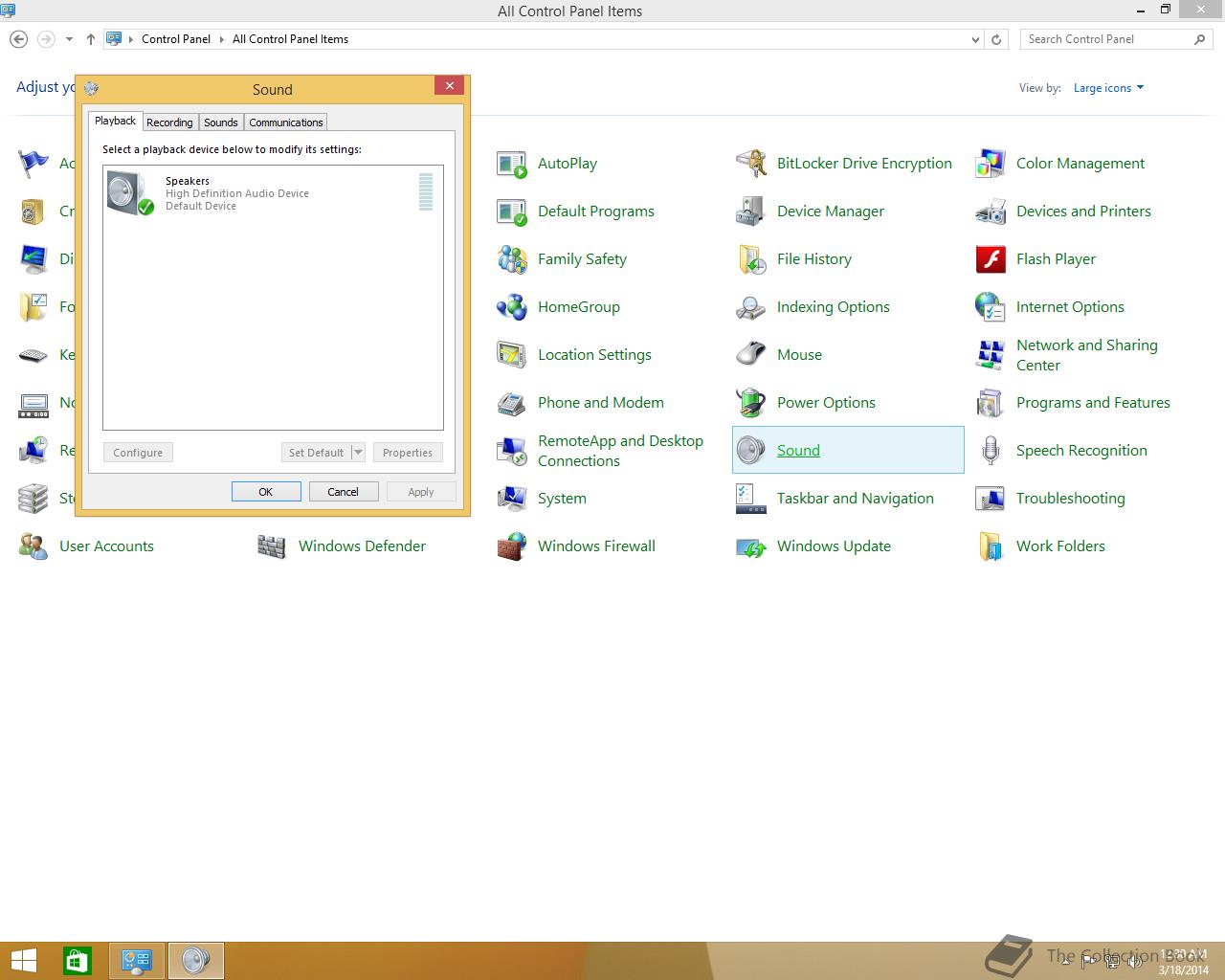This screenshot has height=980, width=1225.
Task: Expand the address bar history dropdown
Action: click(x=975, y=39)
